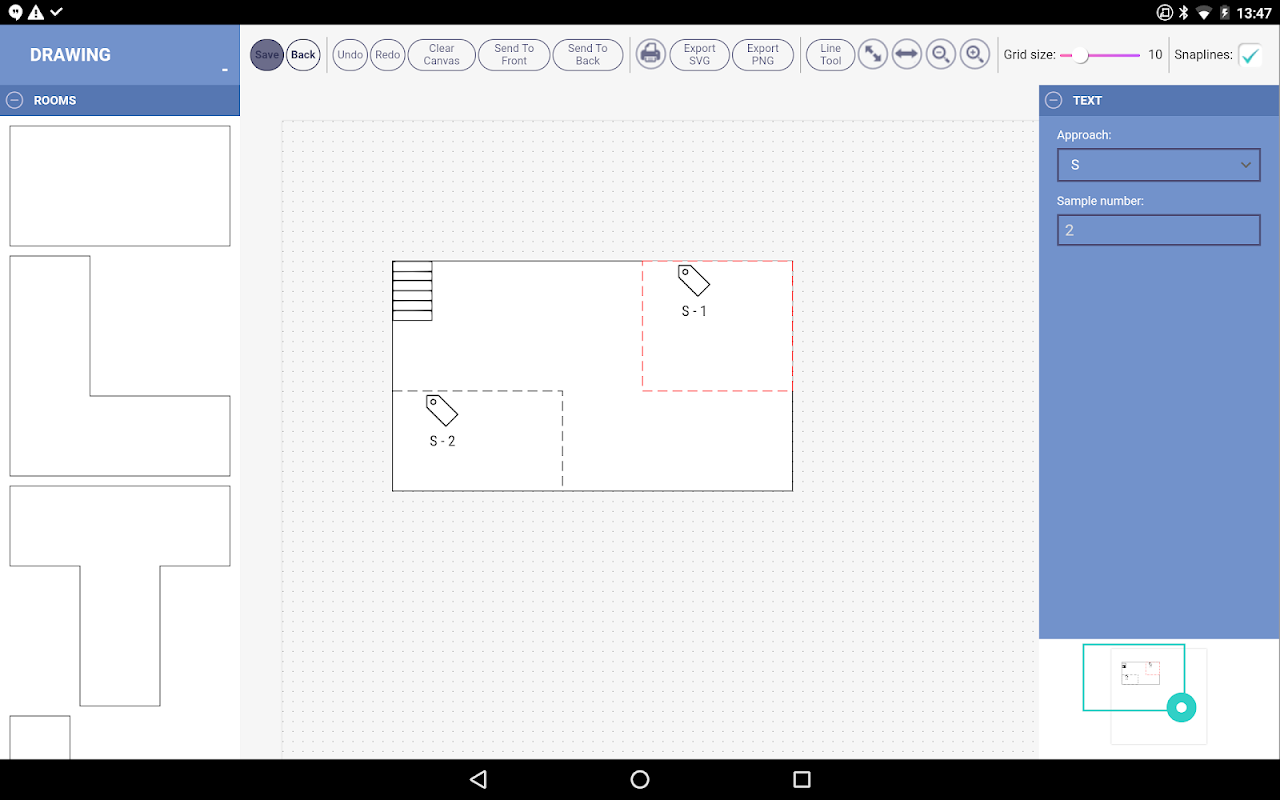Undo the last action
Screen dimensions: 1280x800
(350, 55)
